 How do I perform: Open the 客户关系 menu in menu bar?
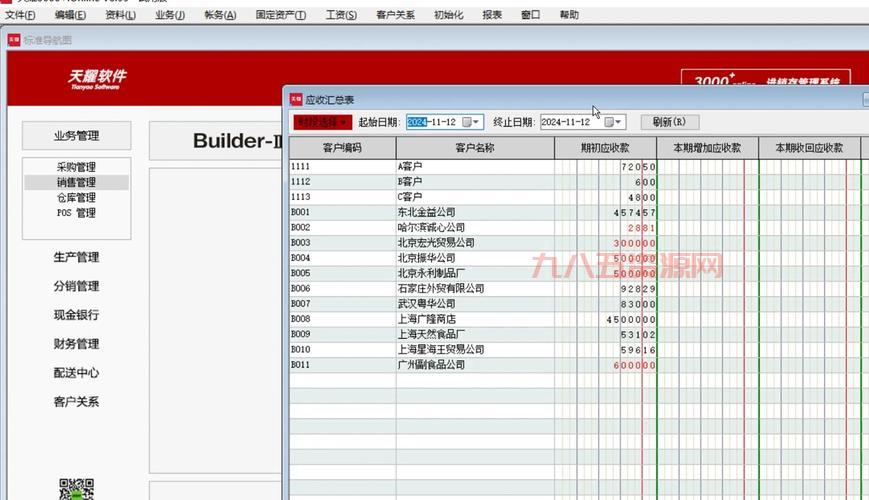[x=395, y=15]
